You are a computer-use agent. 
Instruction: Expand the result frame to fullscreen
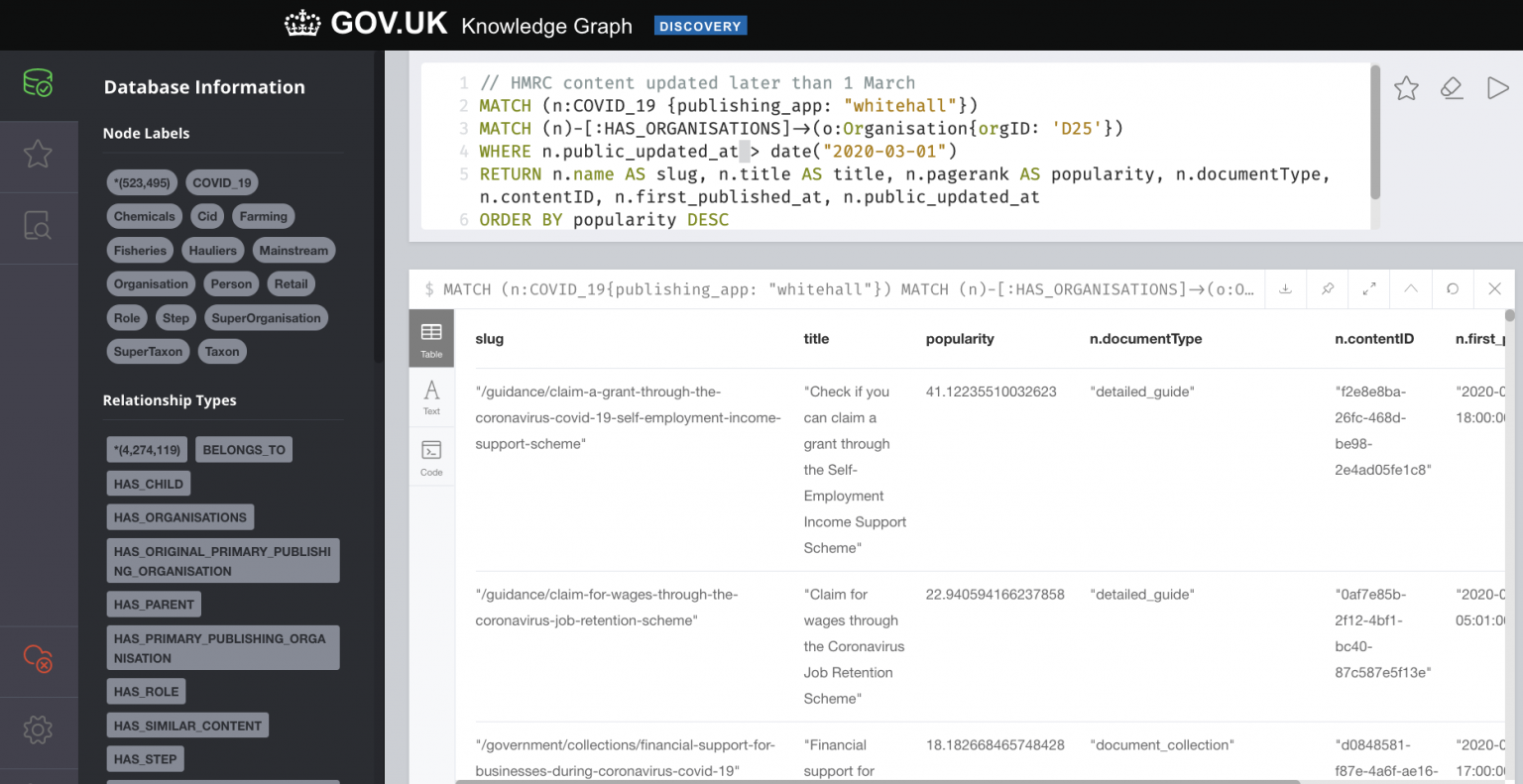[1368, 288]
